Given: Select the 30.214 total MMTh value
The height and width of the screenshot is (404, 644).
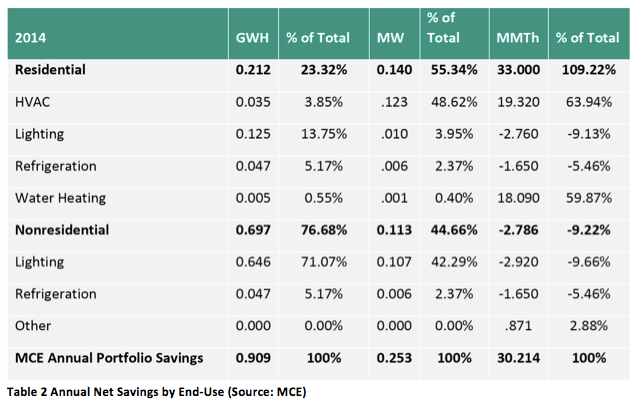Looking at the screenshot, I should pyautogui.click(x=519, y=357).
